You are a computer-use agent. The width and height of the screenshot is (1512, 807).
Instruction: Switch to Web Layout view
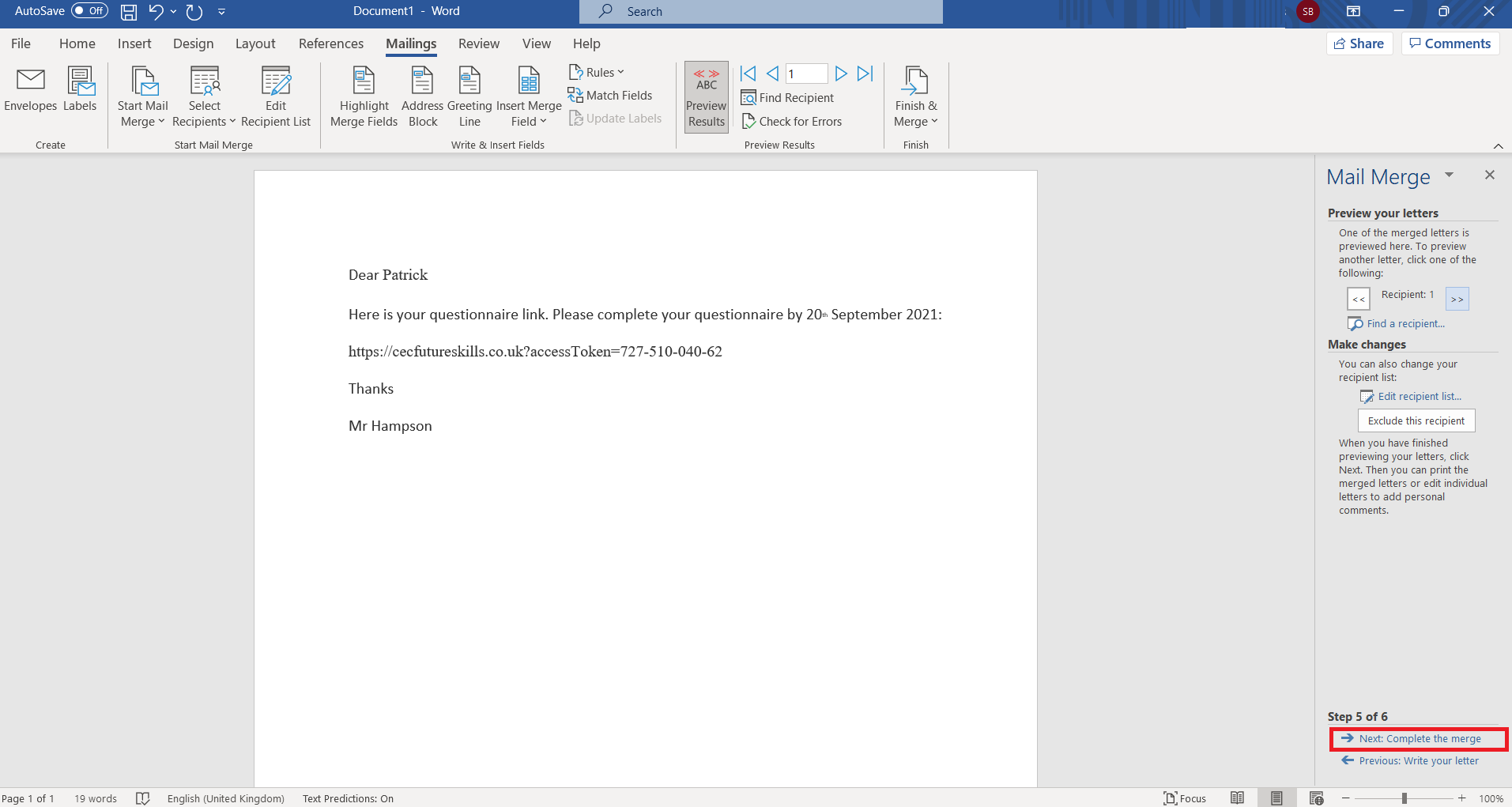[x=1316, y=798]
